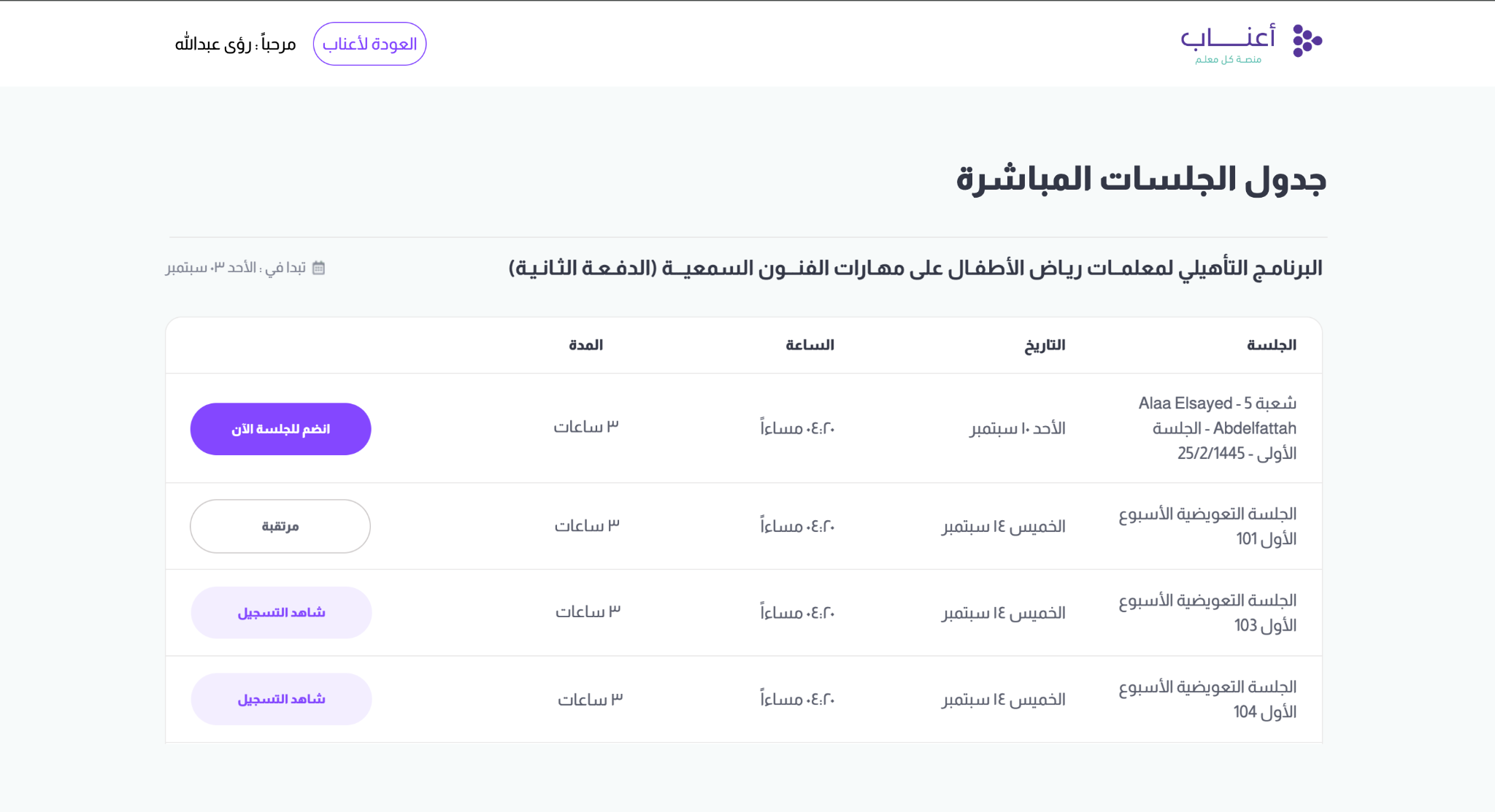The width and height of the screenshot is (1495, 812).
Task: Click the user greeting رؤى عبدالله
Action: 235,45
